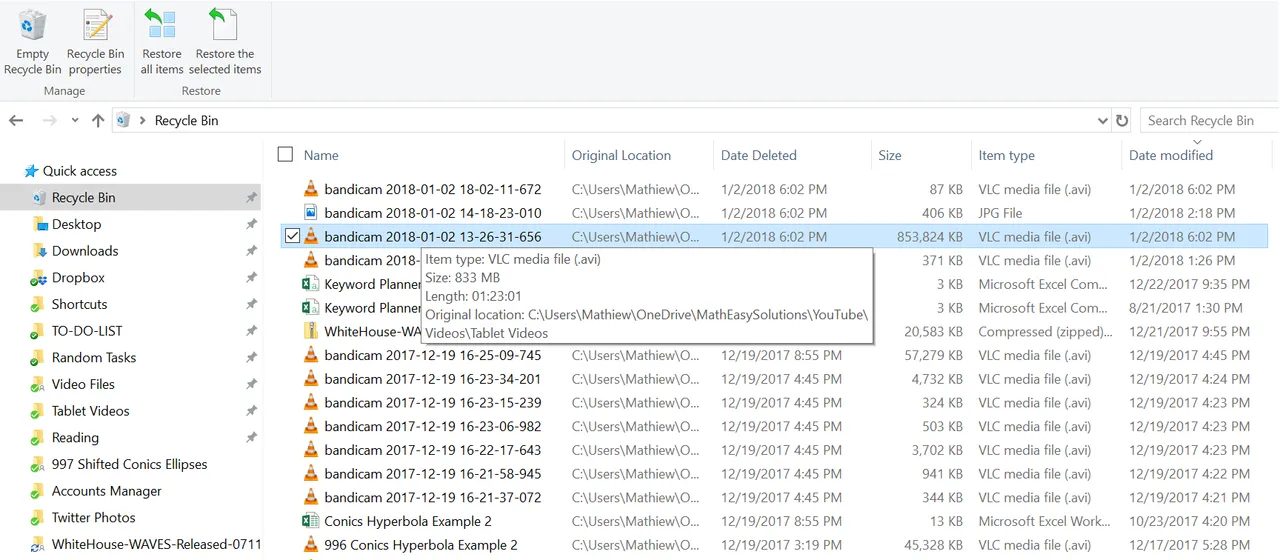This screenshot has width=1280, height=560.
Task: Click Excel icon of Conics Hyperbola Example 2
Action: click(x=310, y=521)
